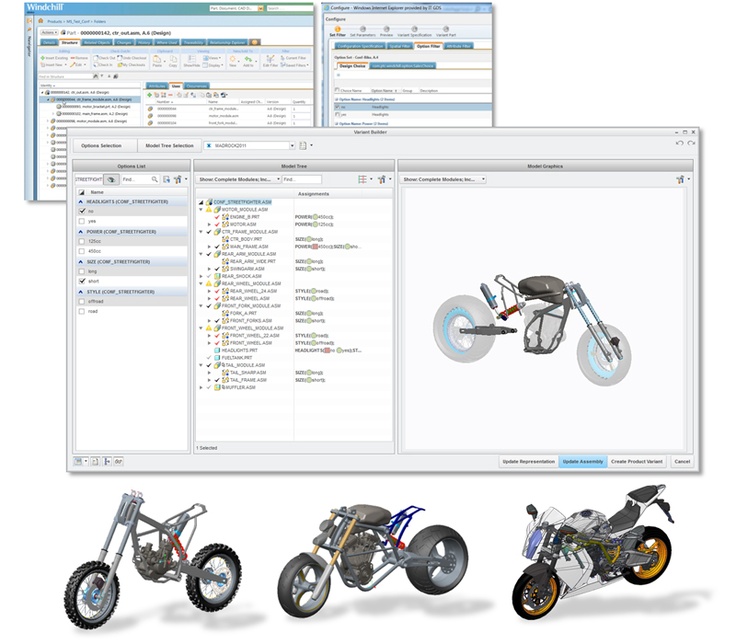
Task: Click the search magnifier in Options List
Action: [154, 179]
